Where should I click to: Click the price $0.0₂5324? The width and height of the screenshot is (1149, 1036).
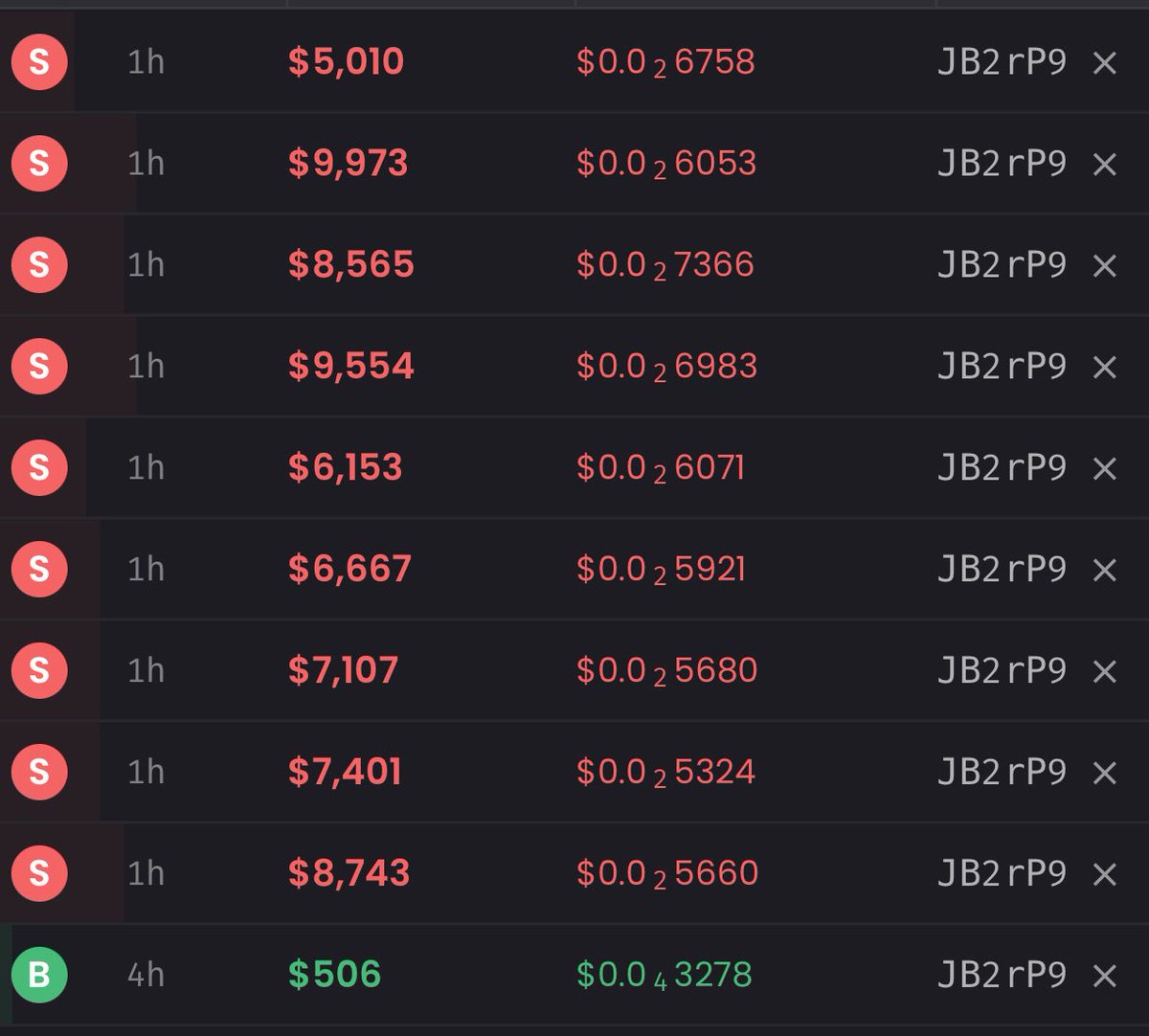pyautogui.click(x=665, y=772)
